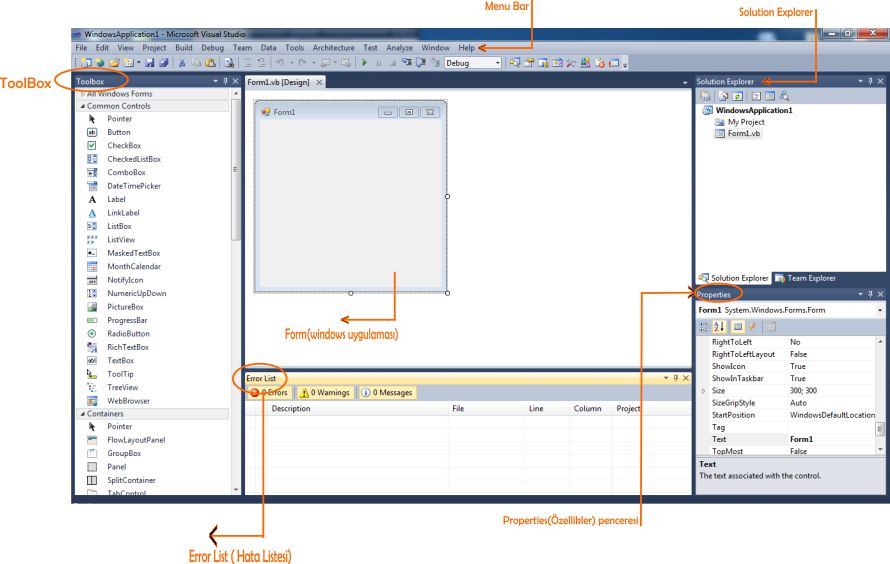Click Refresh icon in Solution Explorer
The height and width of the screenshot is (564, 890).
point(738,96)
